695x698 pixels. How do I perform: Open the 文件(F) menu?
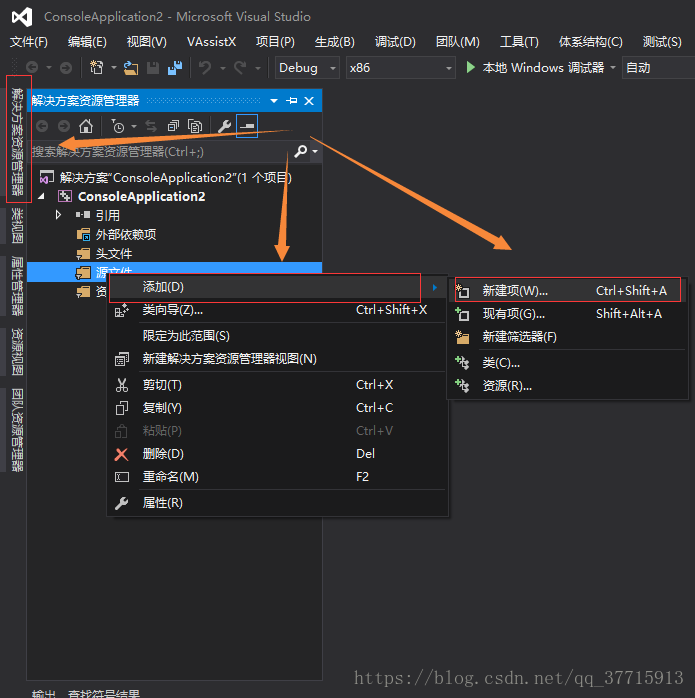[x=29, y=42]
